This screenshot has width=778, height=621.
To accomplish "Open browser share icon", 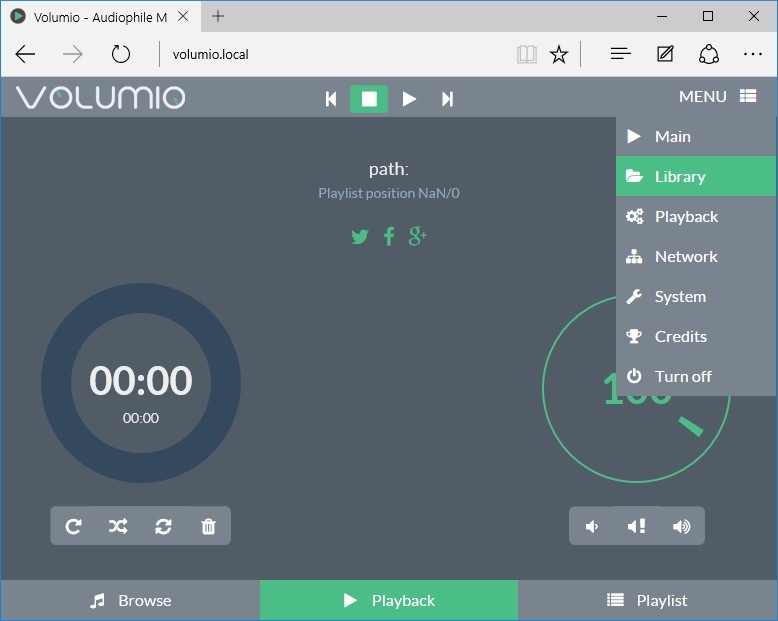I will coord(709,54).
